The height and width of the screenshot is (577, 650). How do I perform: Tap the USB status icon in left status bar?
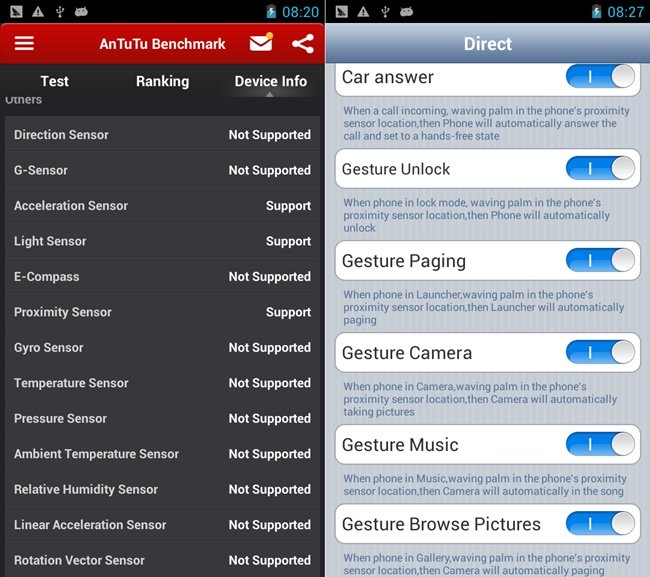tap(60, 12)
